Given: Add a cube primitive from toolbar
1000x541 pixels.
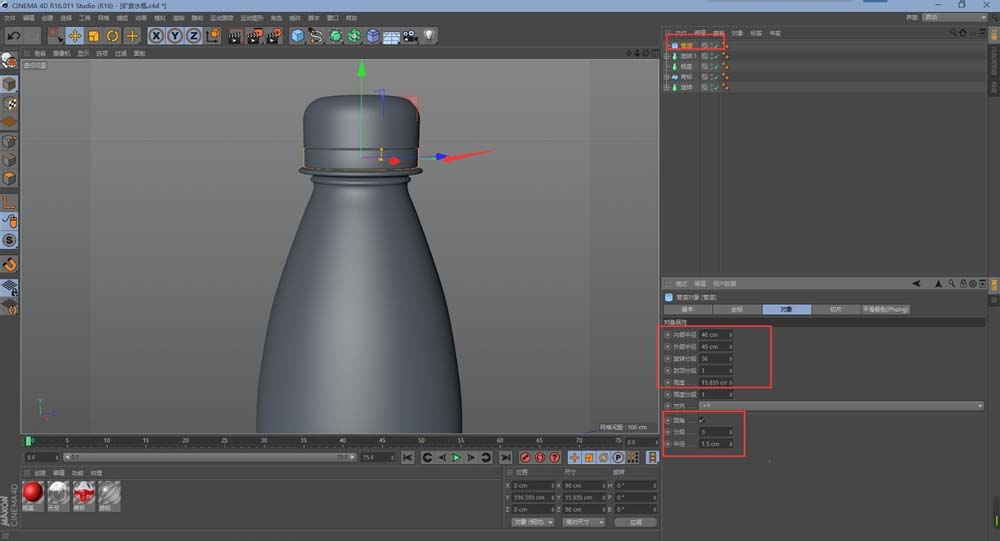Looking at the screenshot, I should point(297,36).
